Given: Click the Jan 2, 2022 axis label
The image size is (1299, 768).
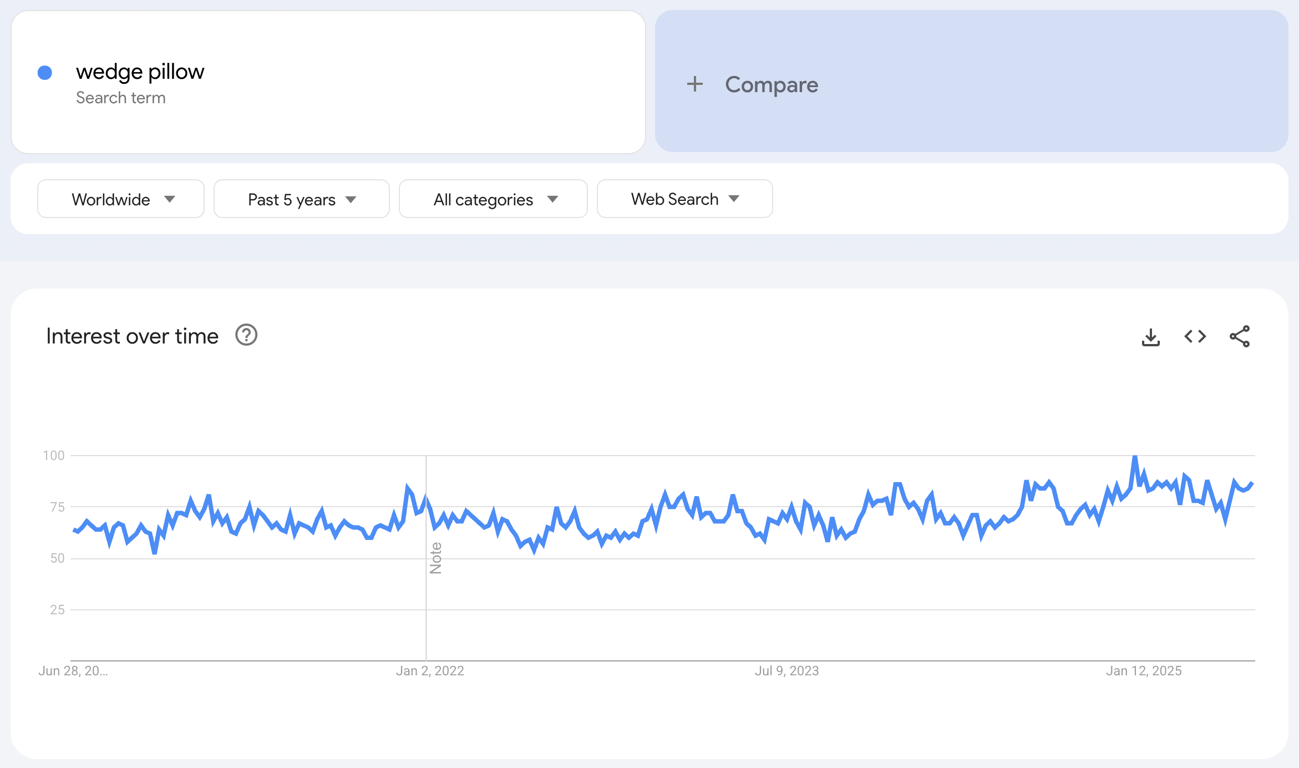Looking at the screenshot, I should click(x=430, y=671).
